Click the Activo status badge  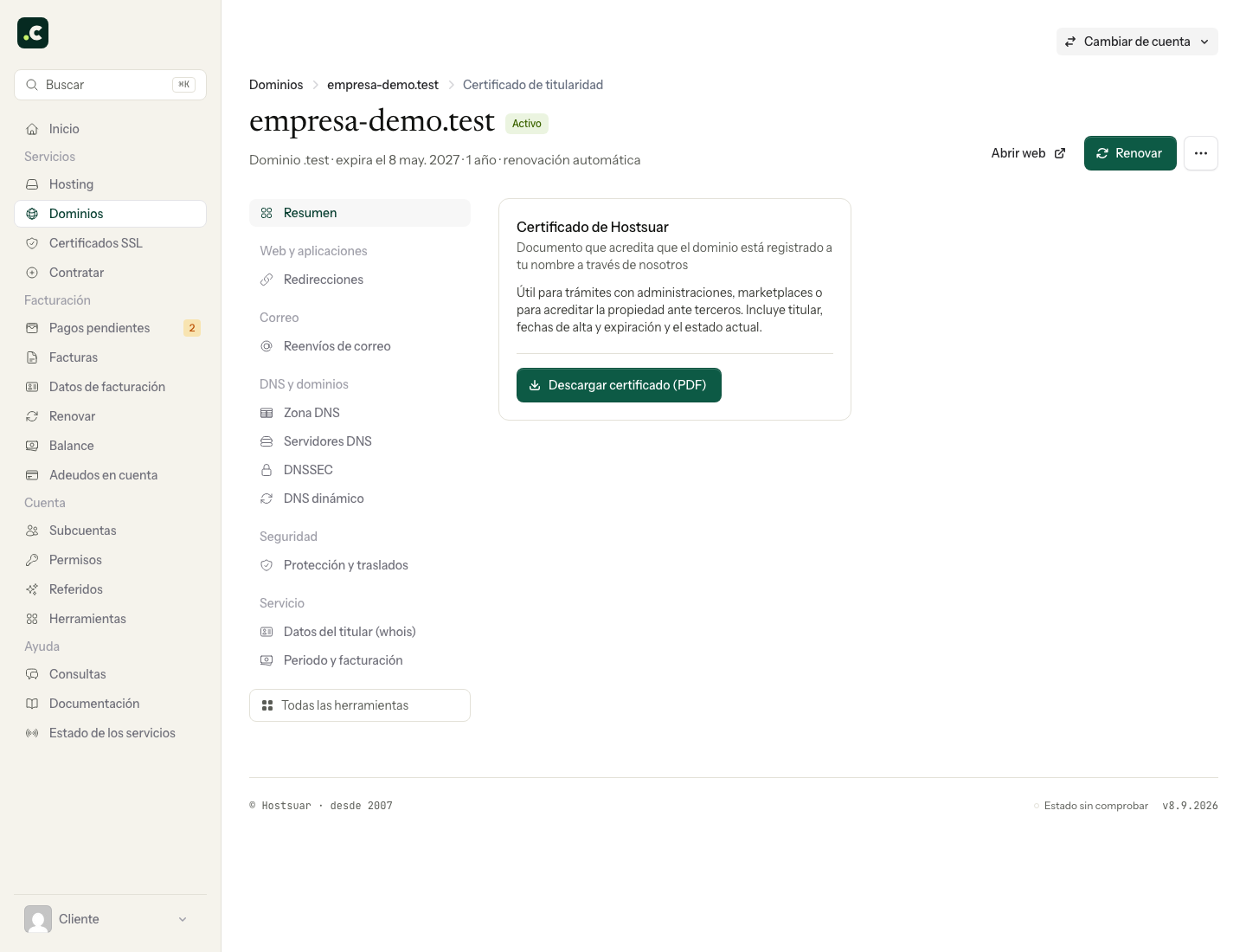[x=527, y=124]
